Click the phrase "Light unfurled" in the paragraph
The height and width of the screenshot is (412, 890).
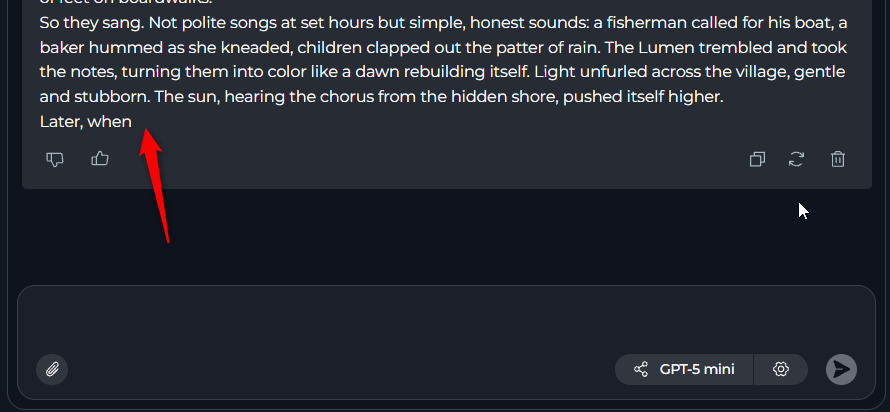click(584, 72)
